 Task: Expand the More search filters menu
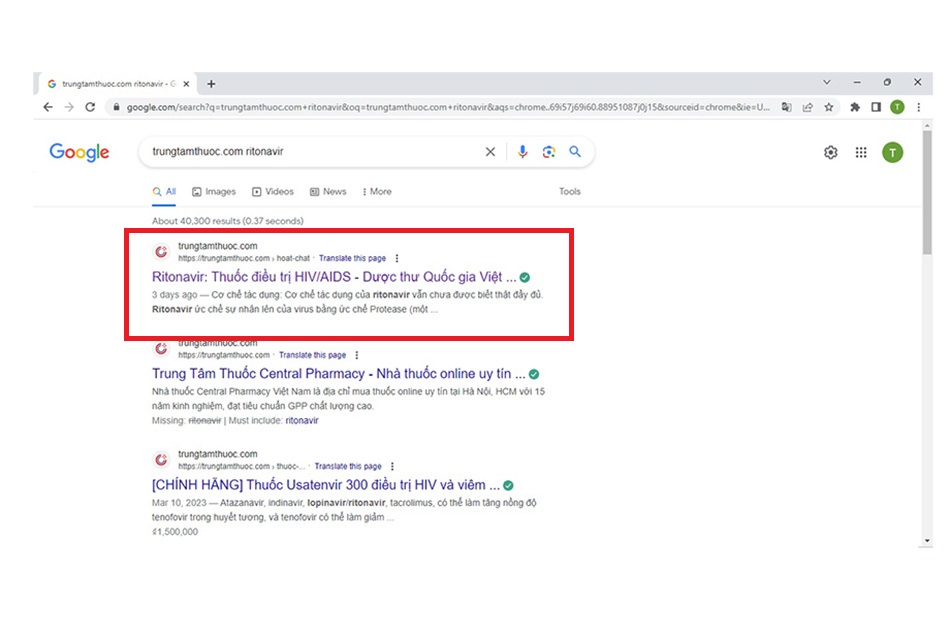(377, 191)
